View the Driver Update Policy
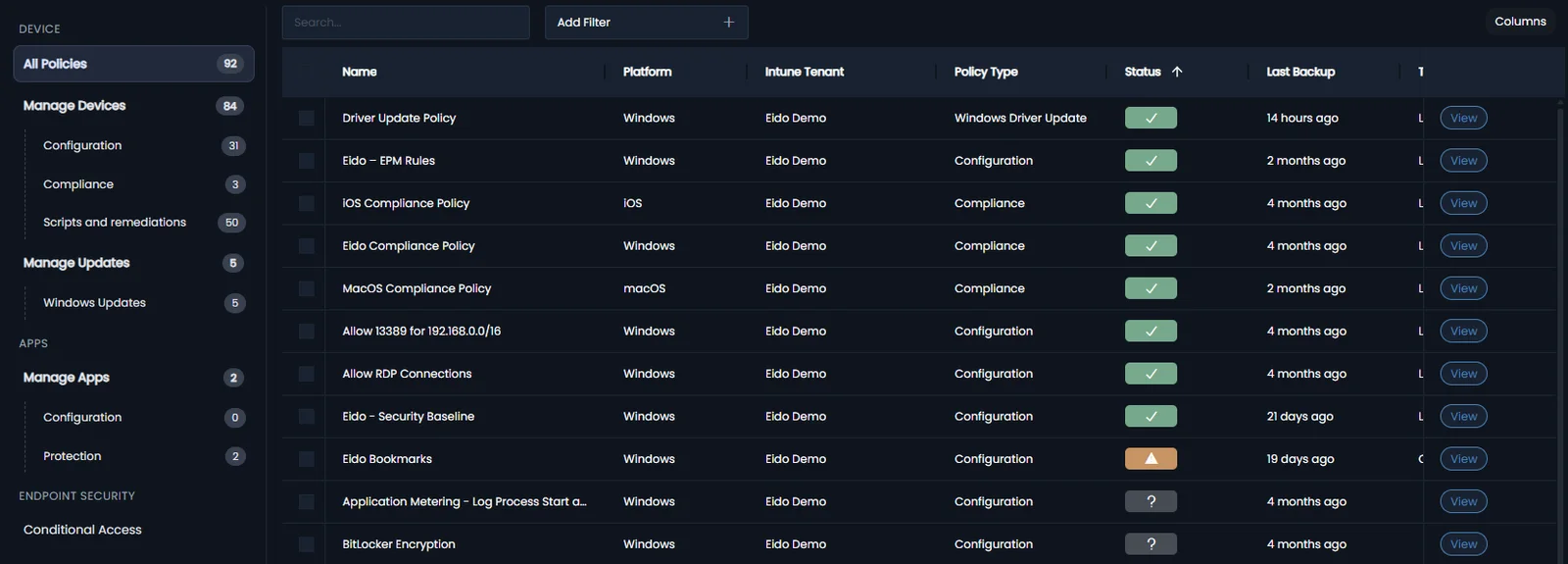This screenshot has width=1568, height=564. 1463,118
